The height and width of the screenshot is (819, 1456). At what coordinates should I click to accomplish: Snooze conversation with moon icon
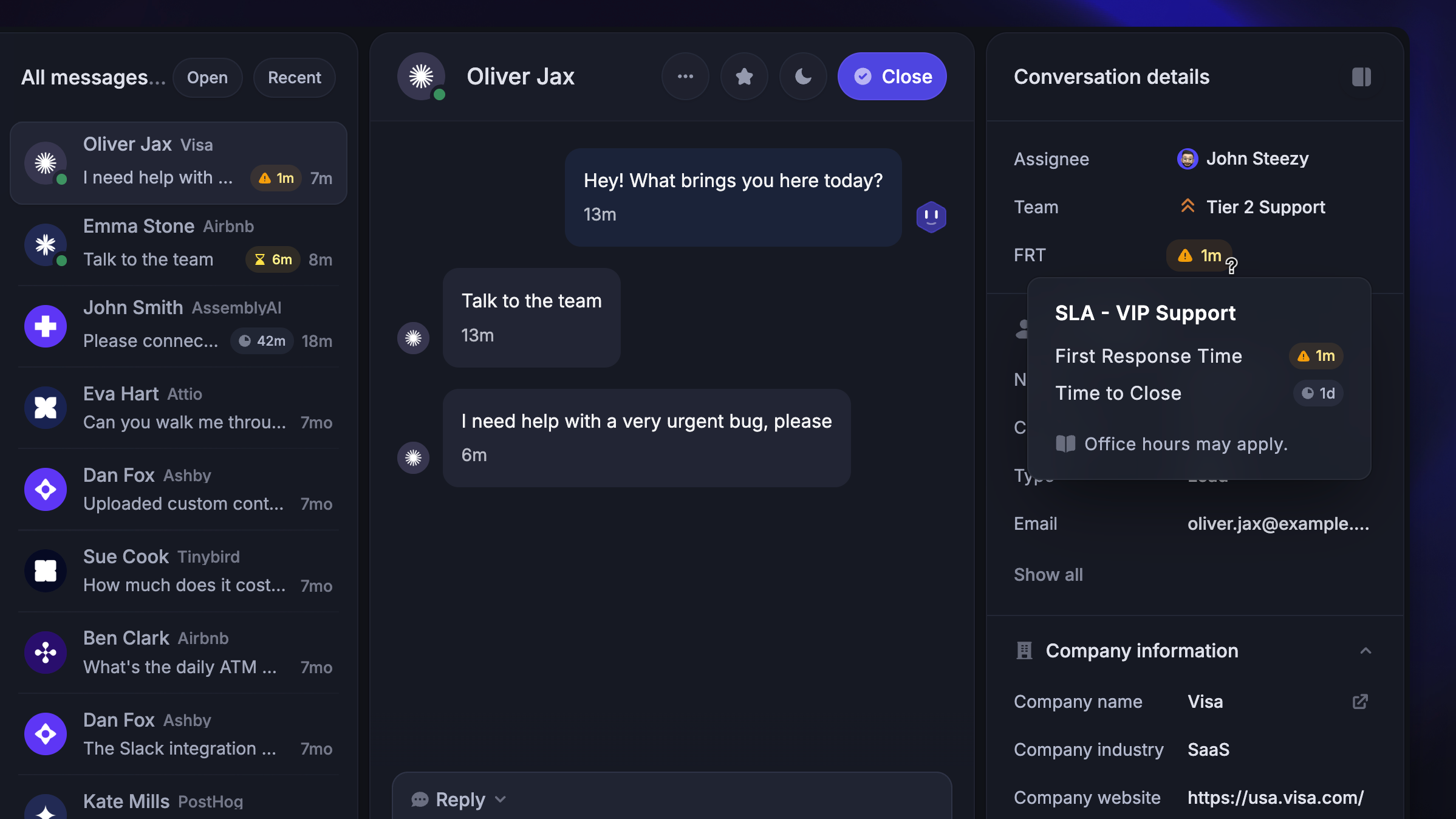coord(803,77)
